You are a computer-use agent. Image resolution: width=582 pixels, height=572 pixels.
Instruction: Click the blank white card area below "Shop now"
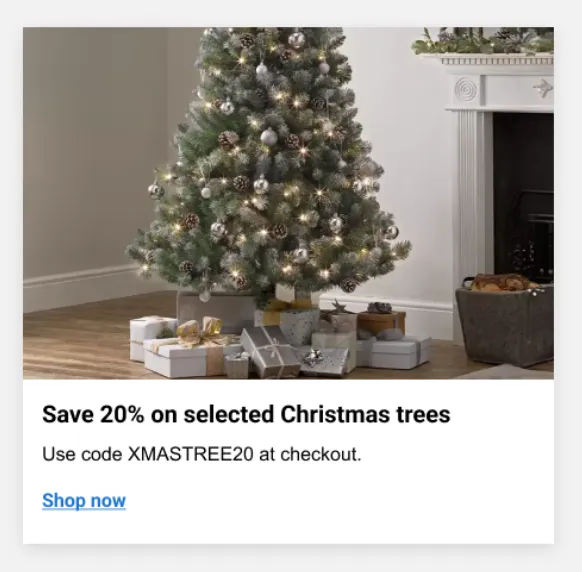pos(288,527)
